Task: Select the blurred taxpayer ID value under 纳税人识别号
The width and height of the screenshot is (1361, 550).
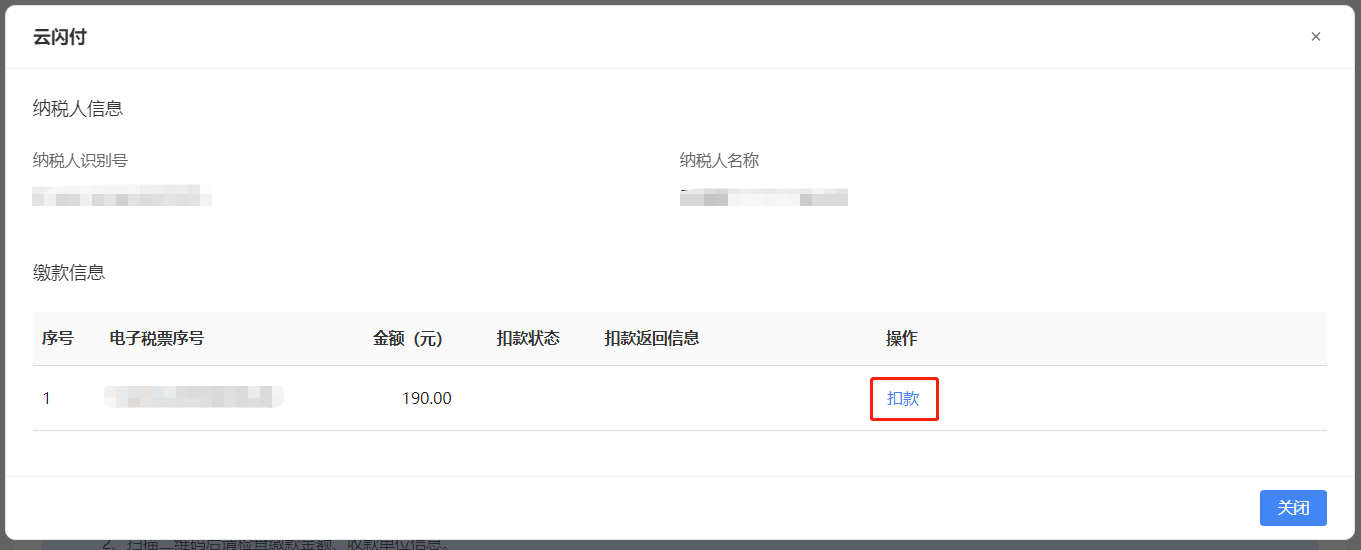Action: (122, 196)
